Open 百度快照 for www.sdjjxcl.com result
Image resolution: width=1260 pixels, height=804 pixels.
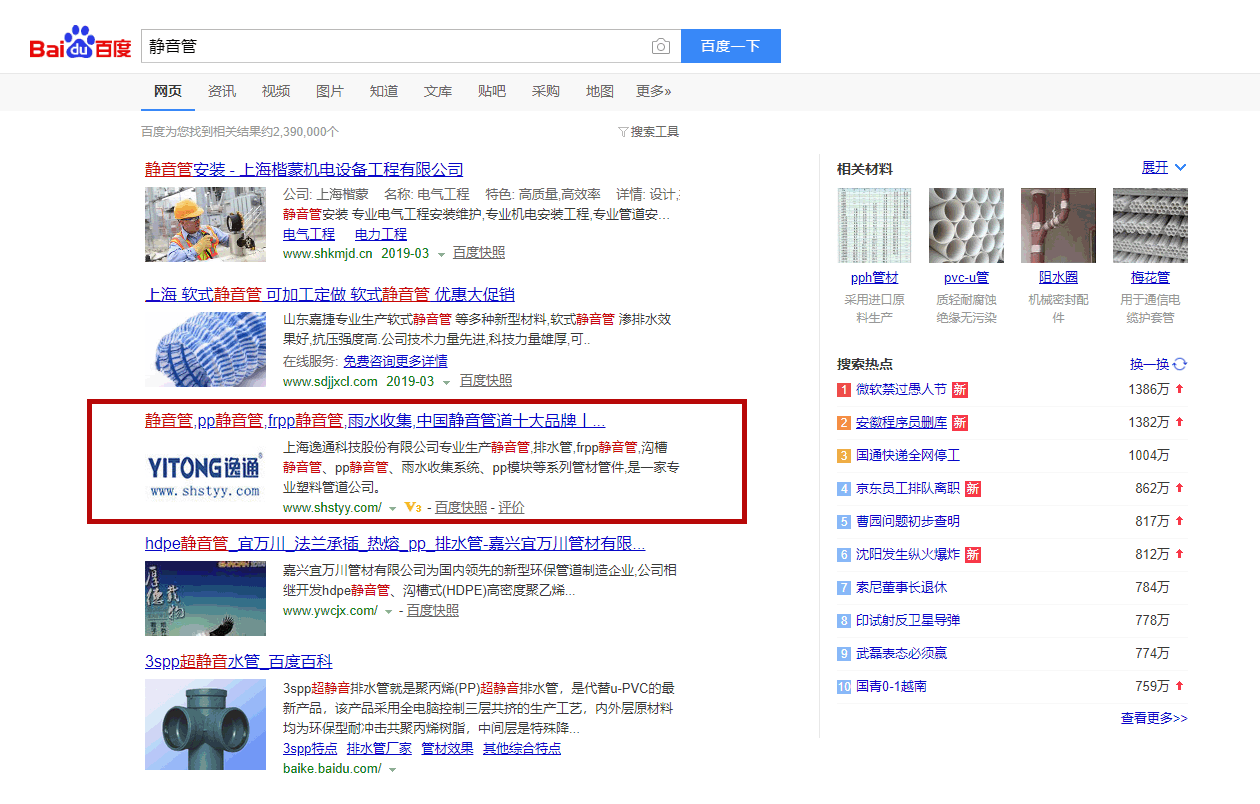[x=486, y=381]
